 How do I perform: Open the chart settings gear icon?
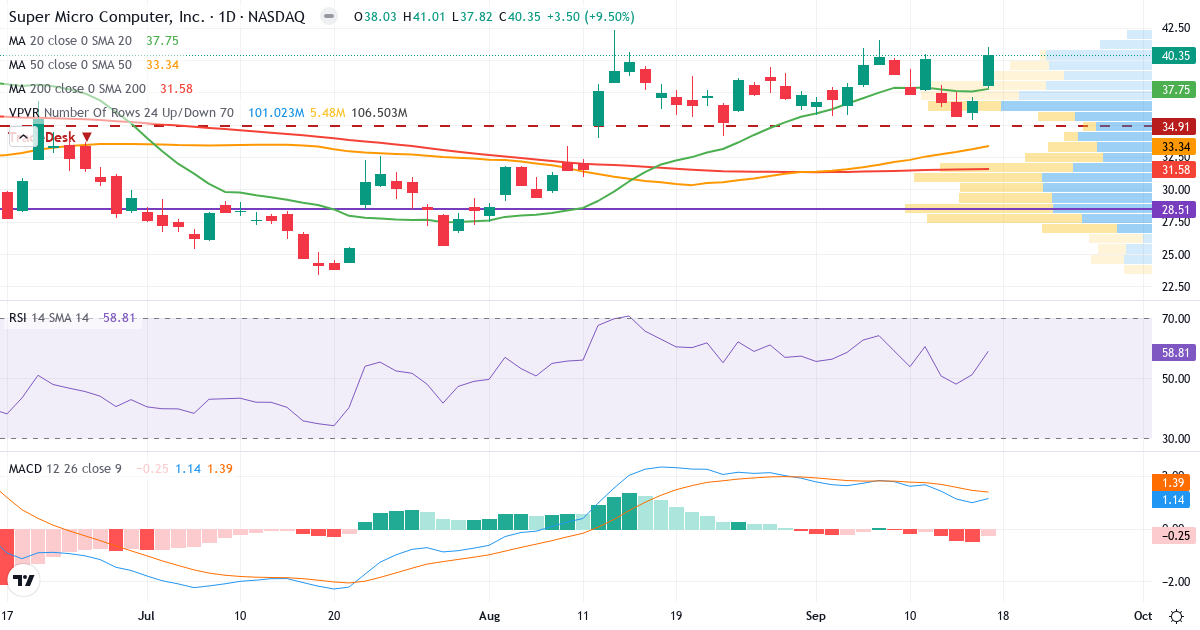point(1175,614)
